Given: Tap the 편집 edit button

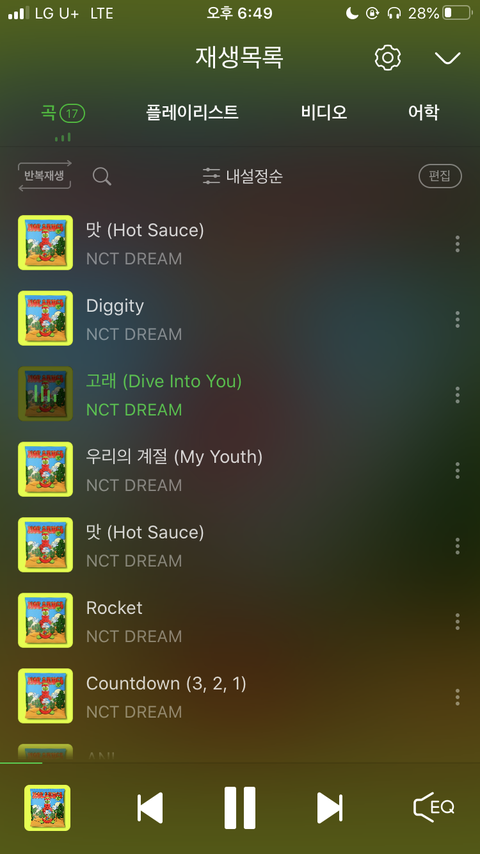Looking at the screenshot, I should click(440, 176).
